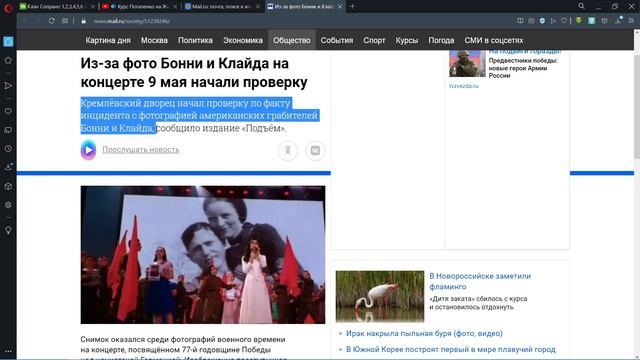The width and height of the screenshot is (640, 360).
Task: Open В Южной Корее построят плавучий город link
Action: (x=451, y=349)
